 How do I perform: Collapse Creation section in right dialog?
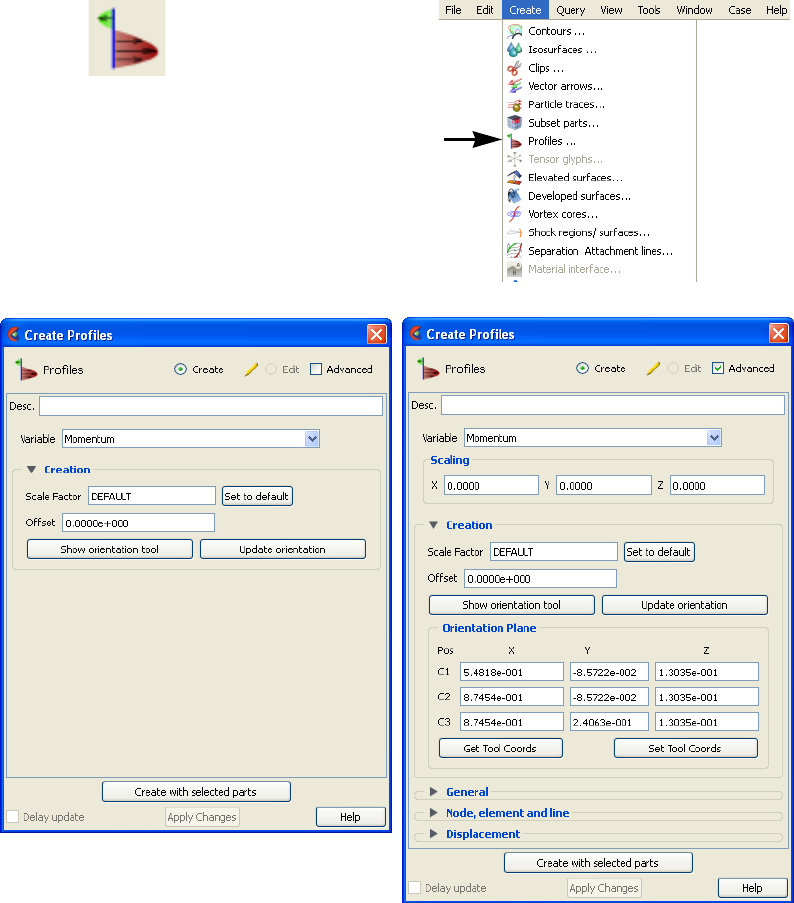(x=434, y=525)
